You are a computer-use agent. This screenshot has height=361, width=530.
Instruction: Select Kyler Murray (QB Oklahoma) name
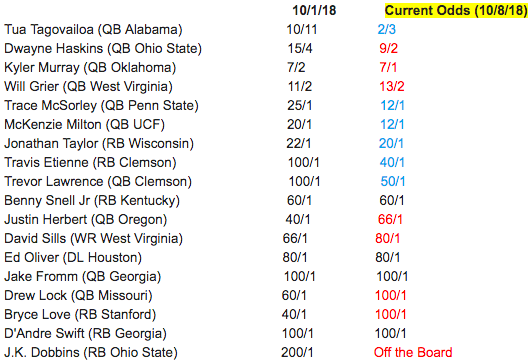point(90,68)
